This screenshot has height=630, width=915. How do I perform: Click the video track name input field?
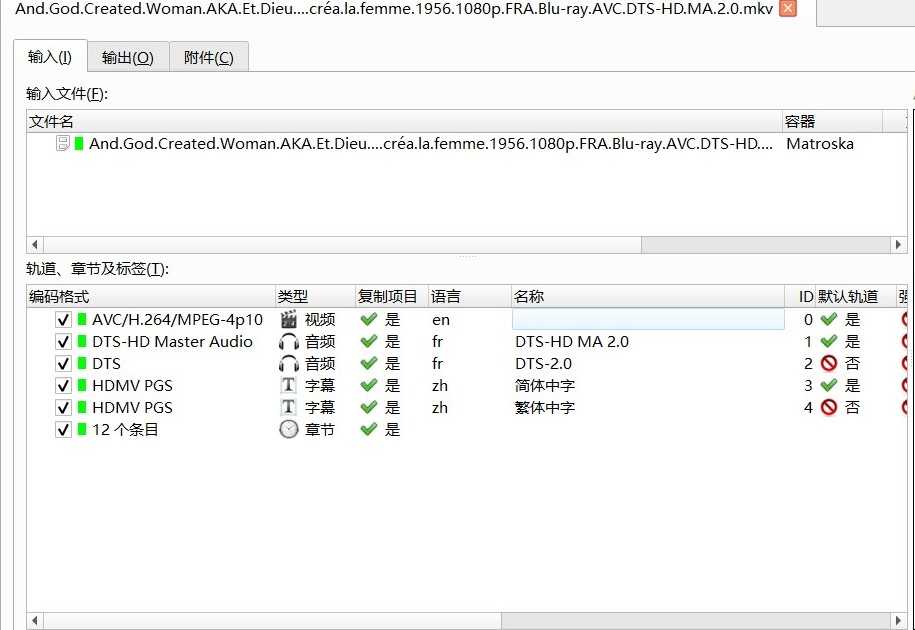click(647, 320)
